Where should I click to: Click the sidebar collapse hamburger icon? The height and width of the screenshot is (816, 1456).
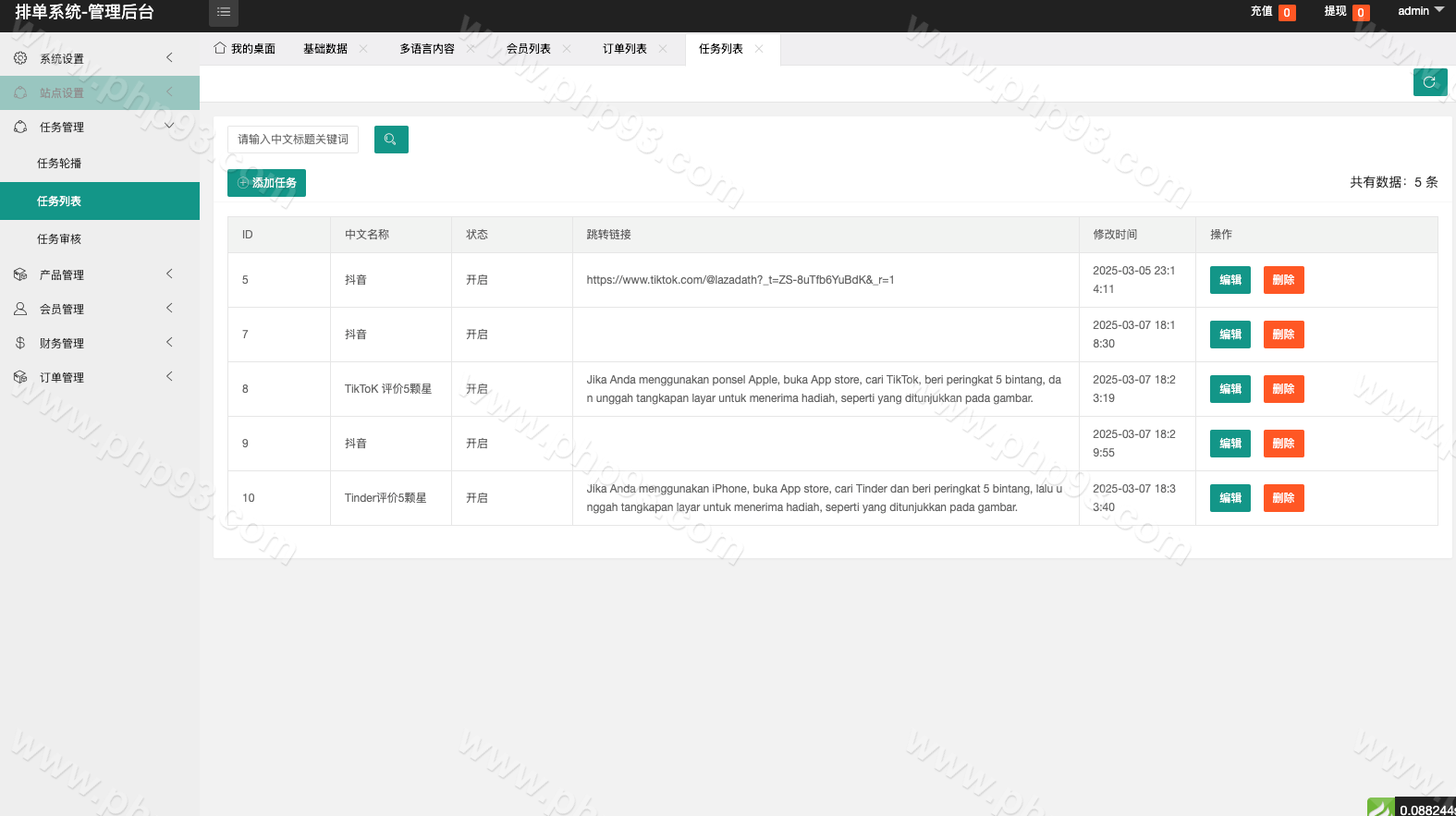click(224, 12)
